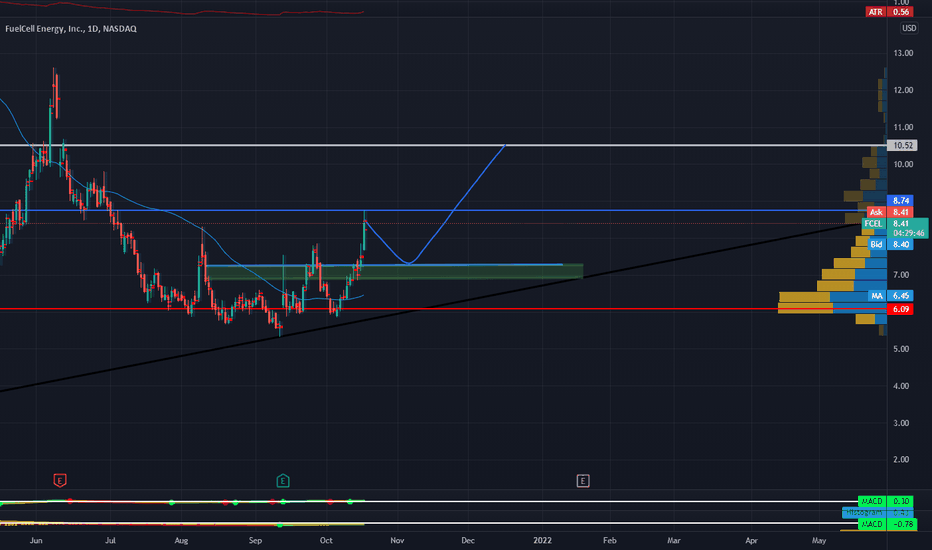This screenshot has width=932, height=550.
Task: Click the red 6.09 price label
Action: 900,309
